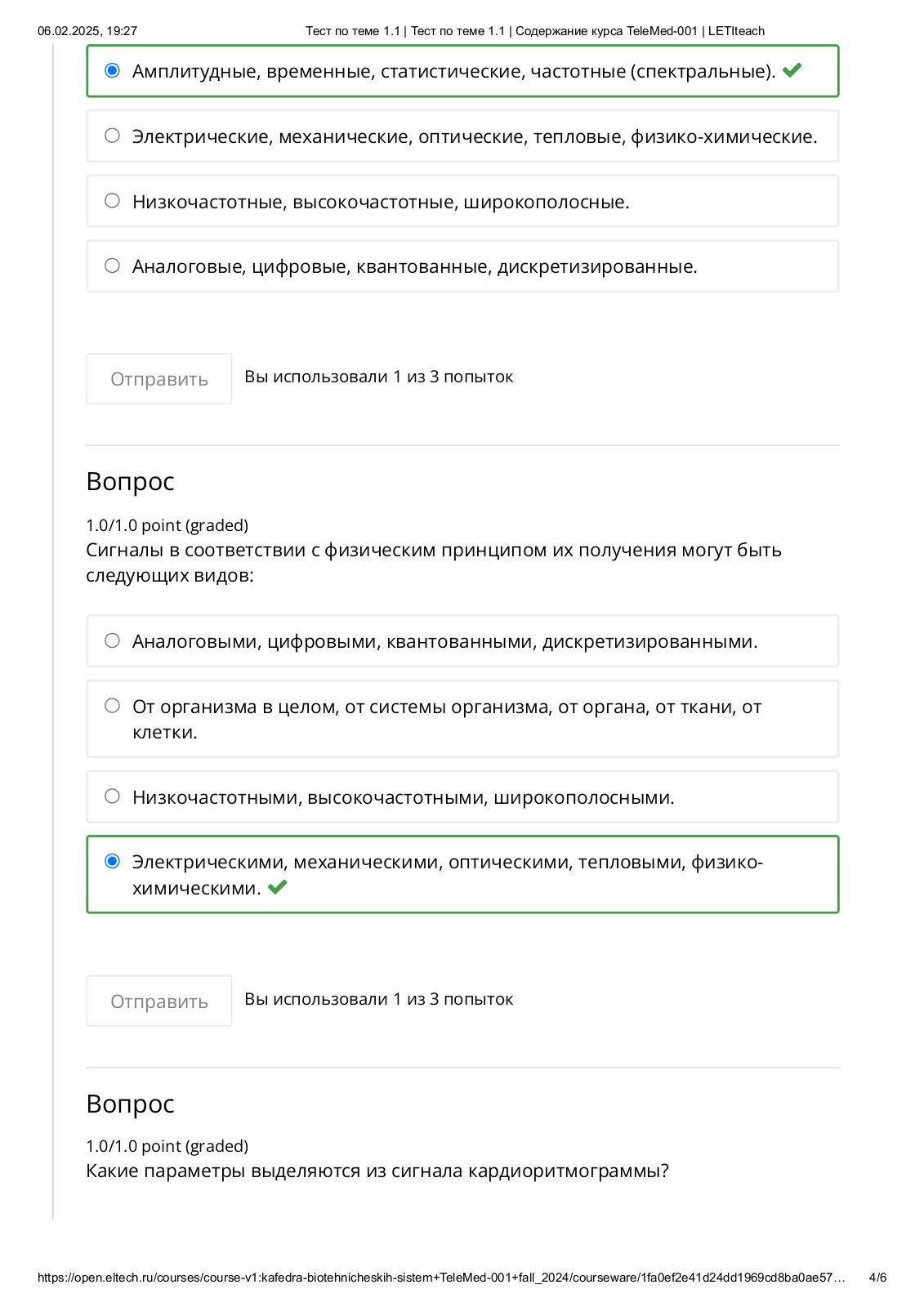The image size is (924, 1307).
Task: Click green checkmark next to Амплитудные answer
Action: [792, 71]
